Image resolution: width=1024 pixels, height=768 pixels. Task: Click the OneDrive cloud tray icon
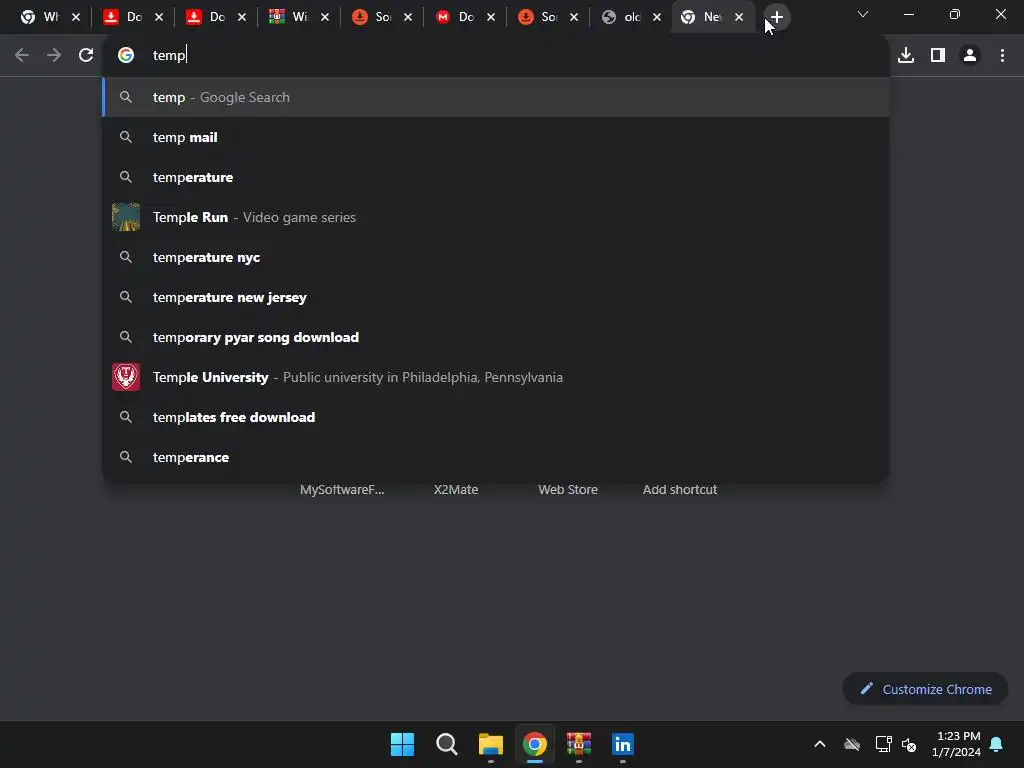point(852,744)
